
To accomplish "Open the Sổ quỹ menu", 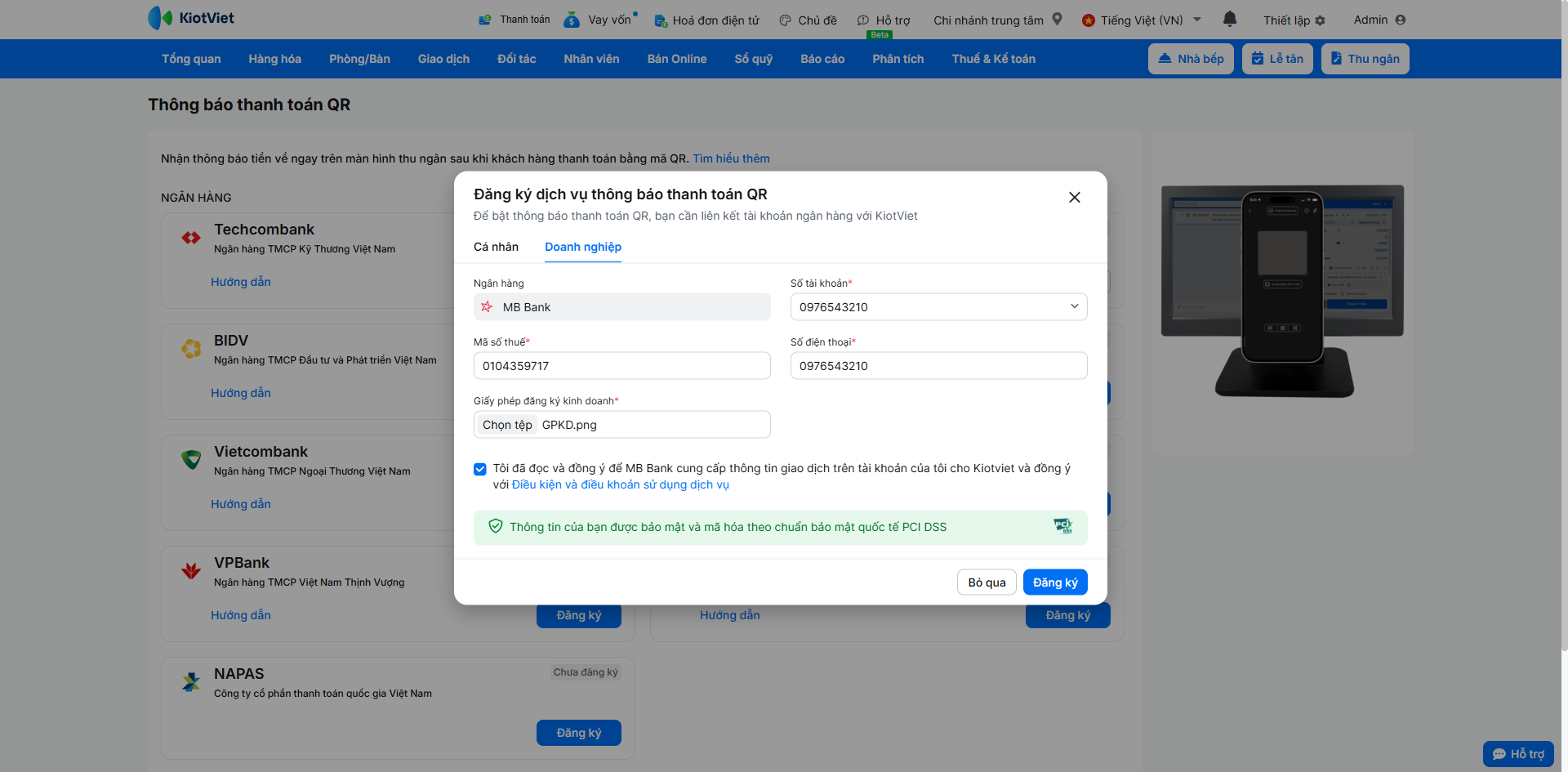I will coord(753,59).
